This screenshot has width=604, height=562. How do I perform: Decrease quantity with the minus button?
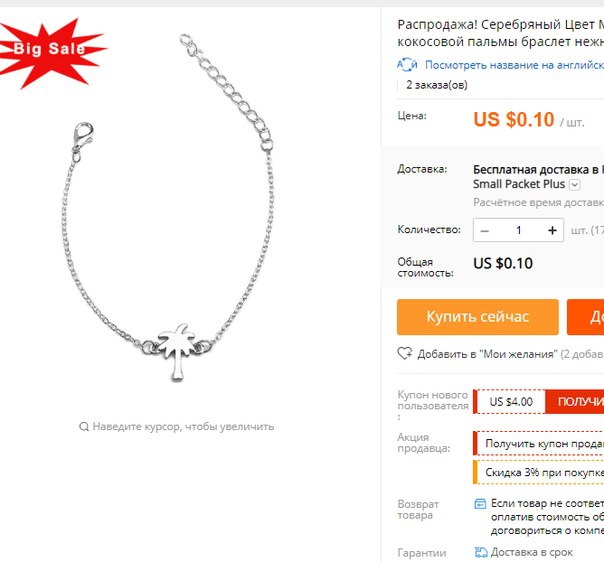pyautogui.click(x=485, y=230)
